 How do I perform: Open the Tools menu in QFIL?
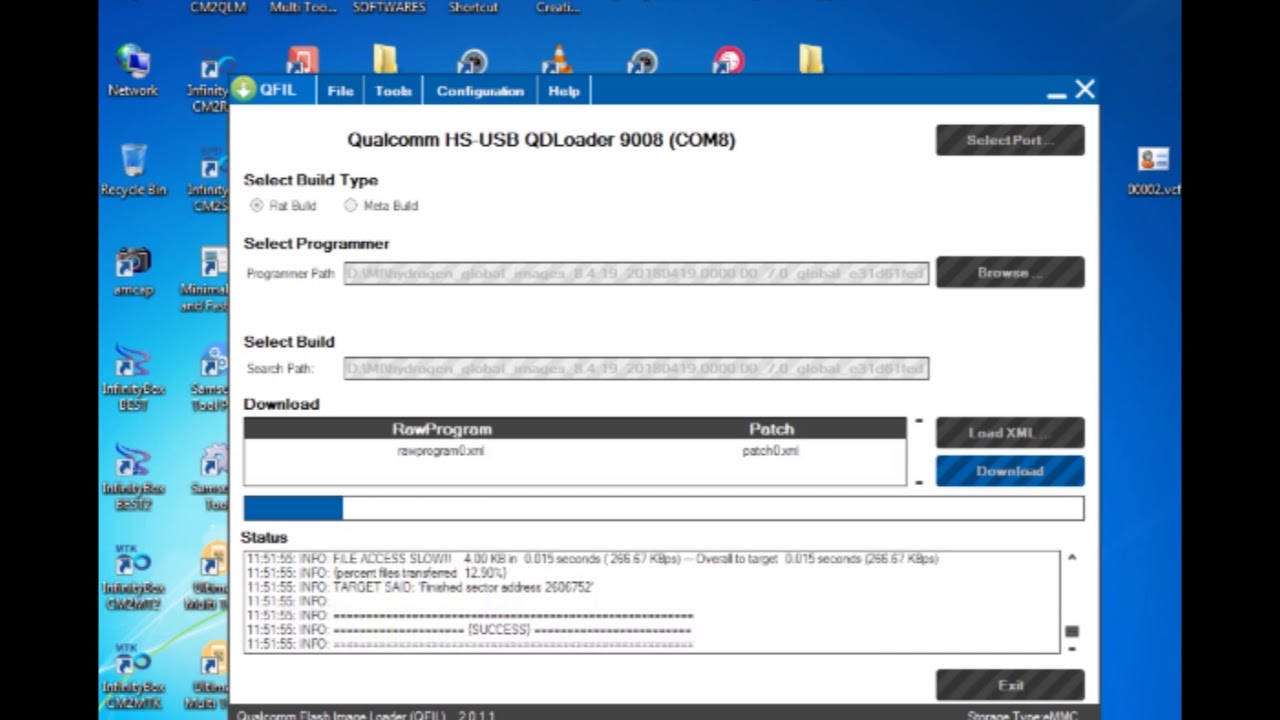coord(393,91)
